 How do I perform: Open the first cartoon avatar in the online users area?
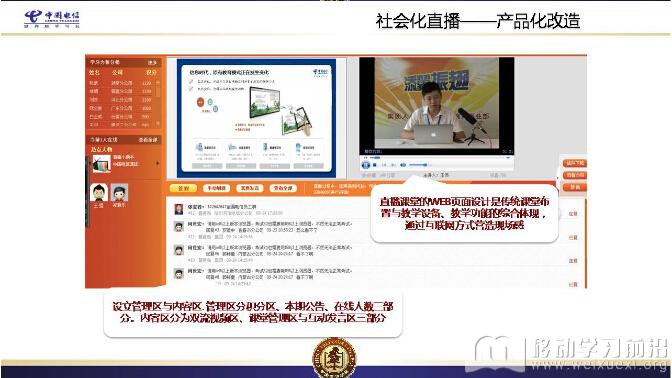click(x=99, y=192)
